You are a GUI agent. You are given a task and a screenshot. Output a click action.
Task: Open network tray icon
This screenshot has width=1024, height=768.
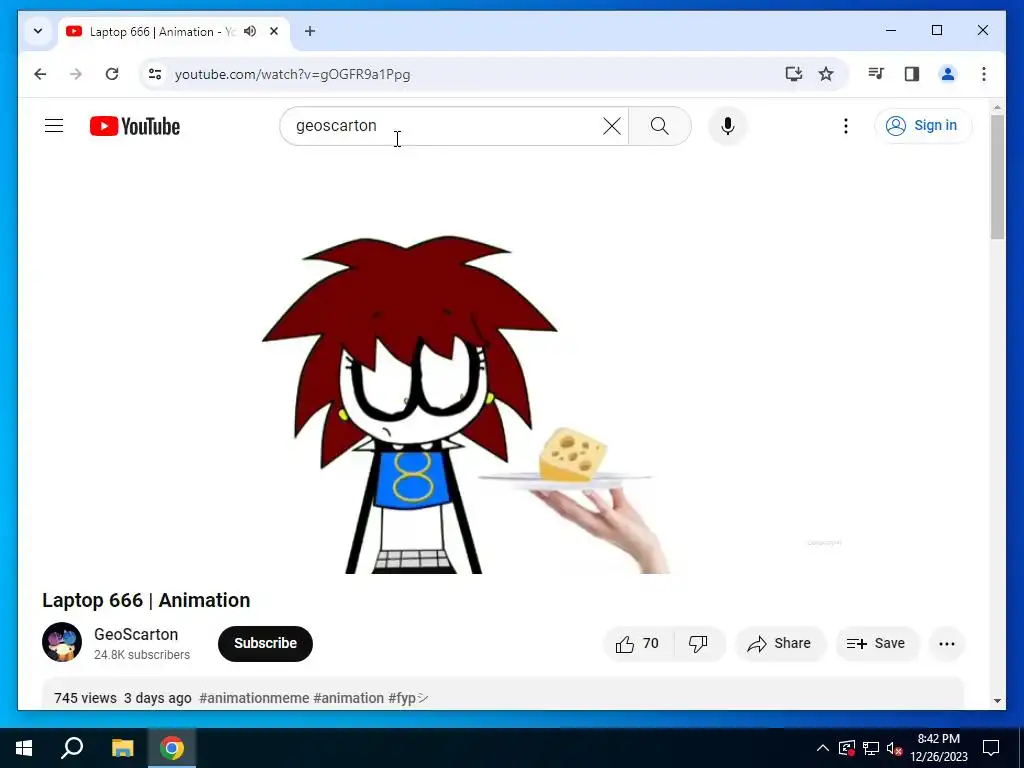click(871, 748)
